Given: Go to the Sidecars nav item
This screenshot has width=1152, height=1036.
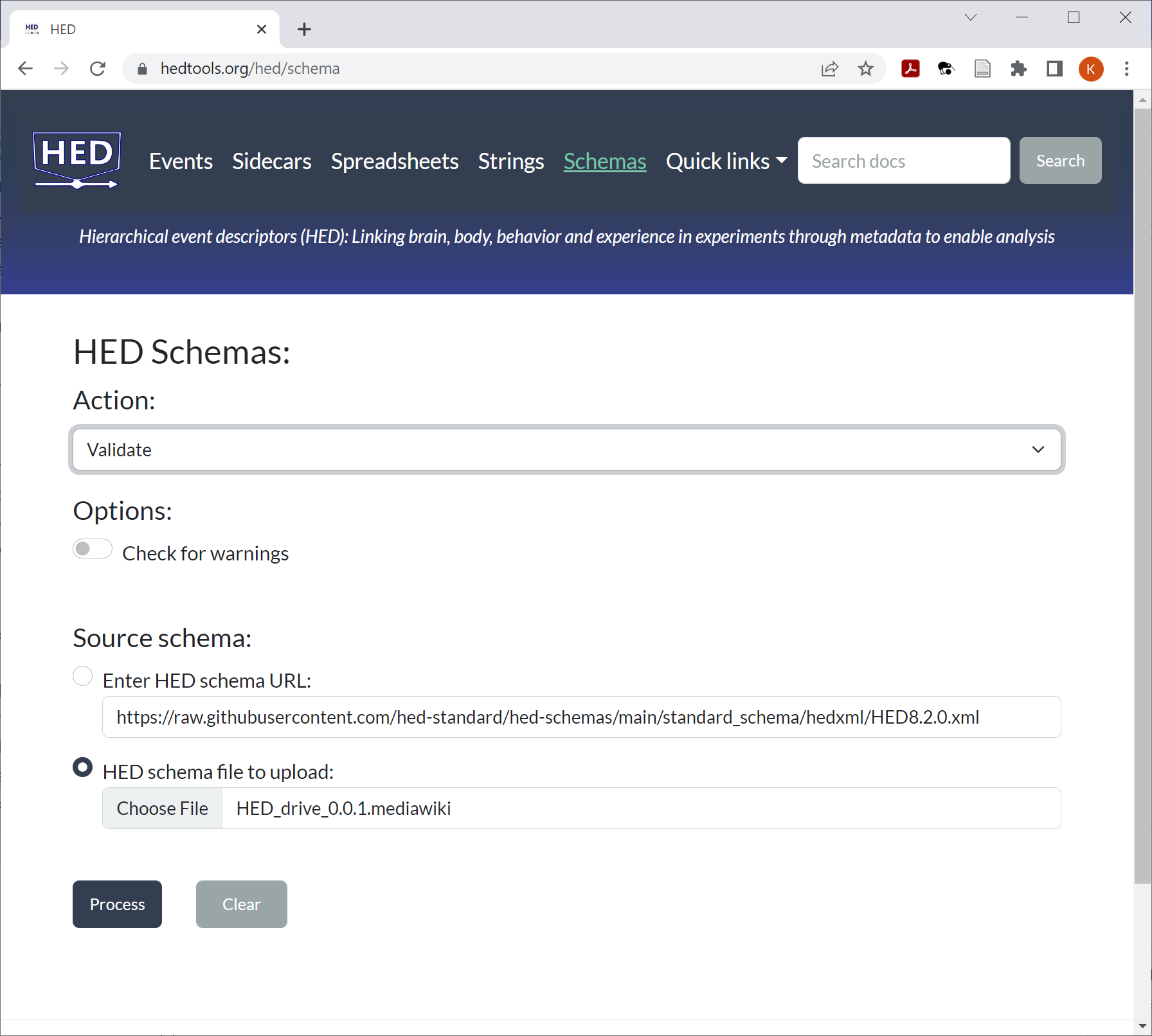Looking at the screenshot, I should pyautogui.click(x=271, y=161).
